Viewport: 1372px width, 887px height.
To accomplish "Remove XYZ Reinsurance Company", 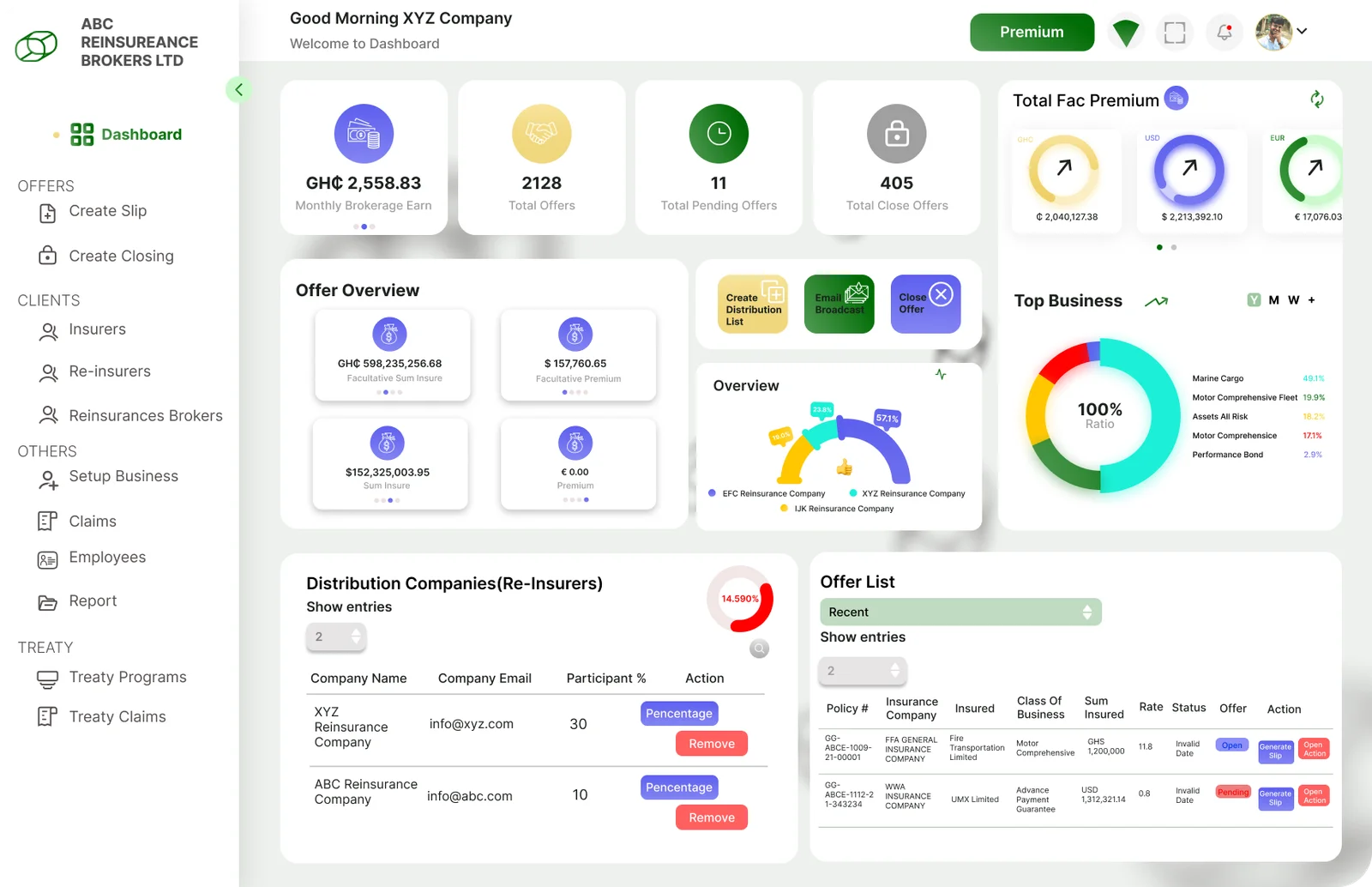I will 712,744.
